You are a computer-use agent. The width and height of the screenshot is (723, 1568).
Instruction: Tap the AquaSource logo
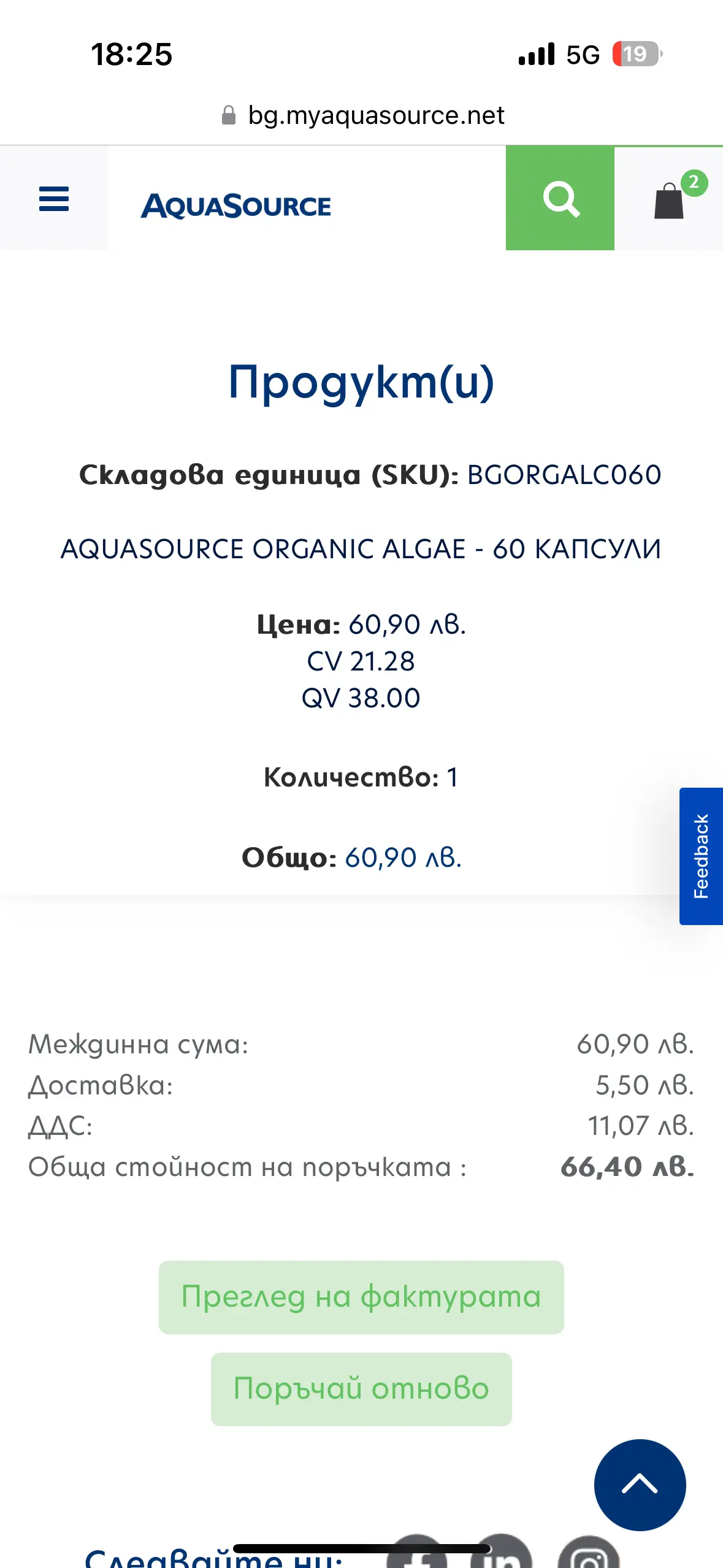(236, 206)
